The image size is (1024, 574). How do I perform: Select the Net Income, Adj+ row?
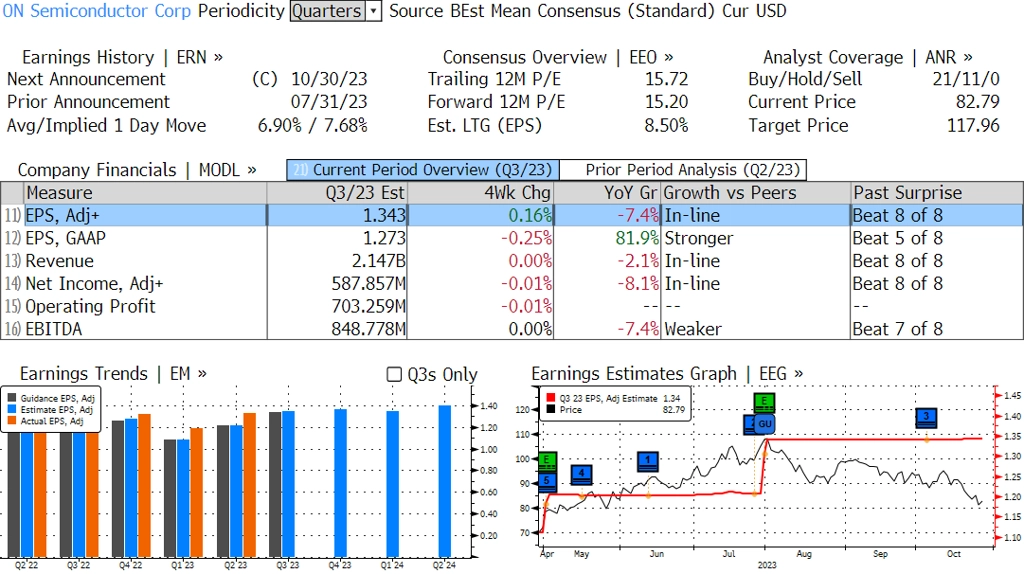point(512,284)
